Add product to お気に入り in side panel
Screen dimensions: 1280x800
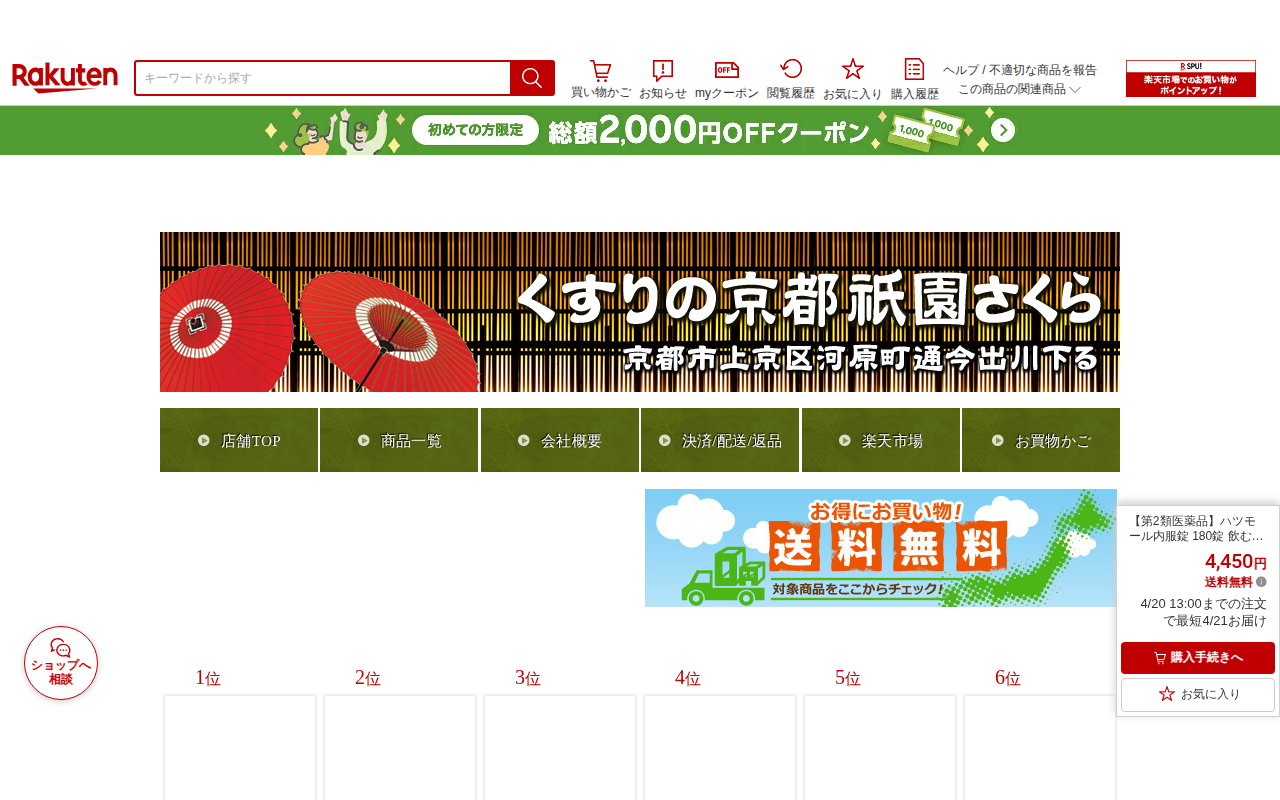[x=1198, y=694]
